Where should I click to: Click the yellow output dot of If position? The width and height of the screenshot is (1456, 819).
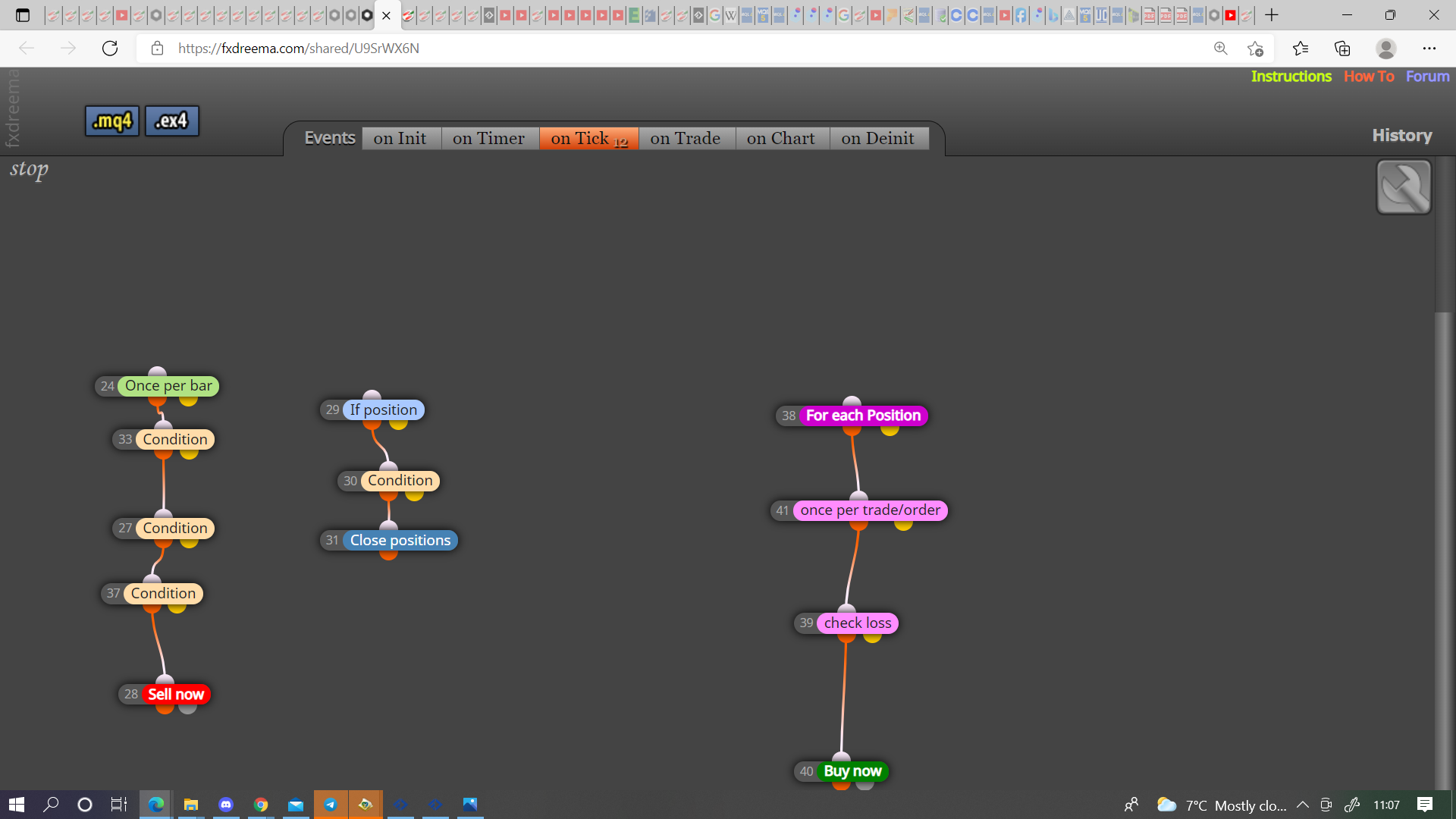399,423
